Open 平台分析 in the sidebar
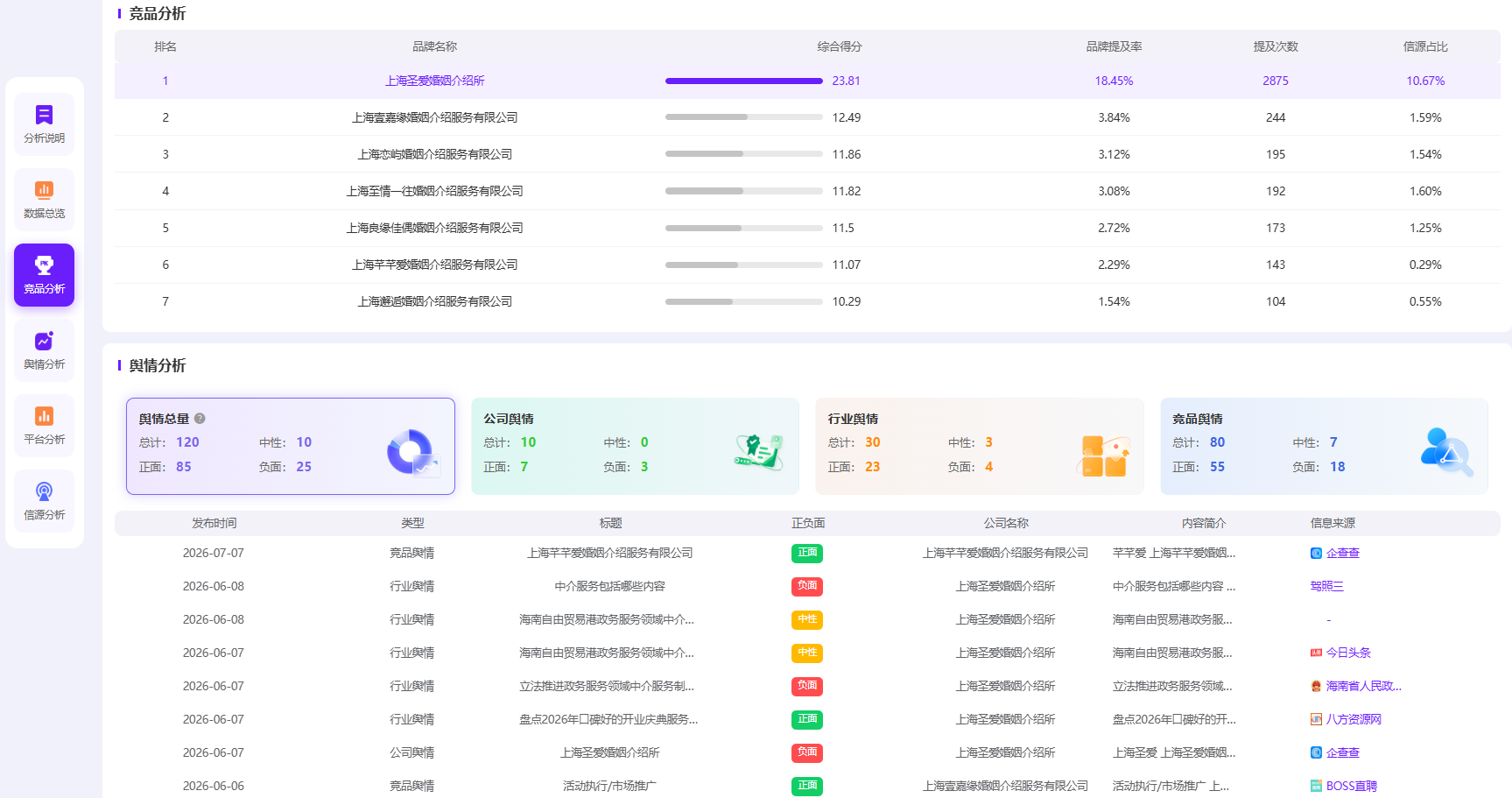This screenshot has height=798, width=1512. coord(44,426)
